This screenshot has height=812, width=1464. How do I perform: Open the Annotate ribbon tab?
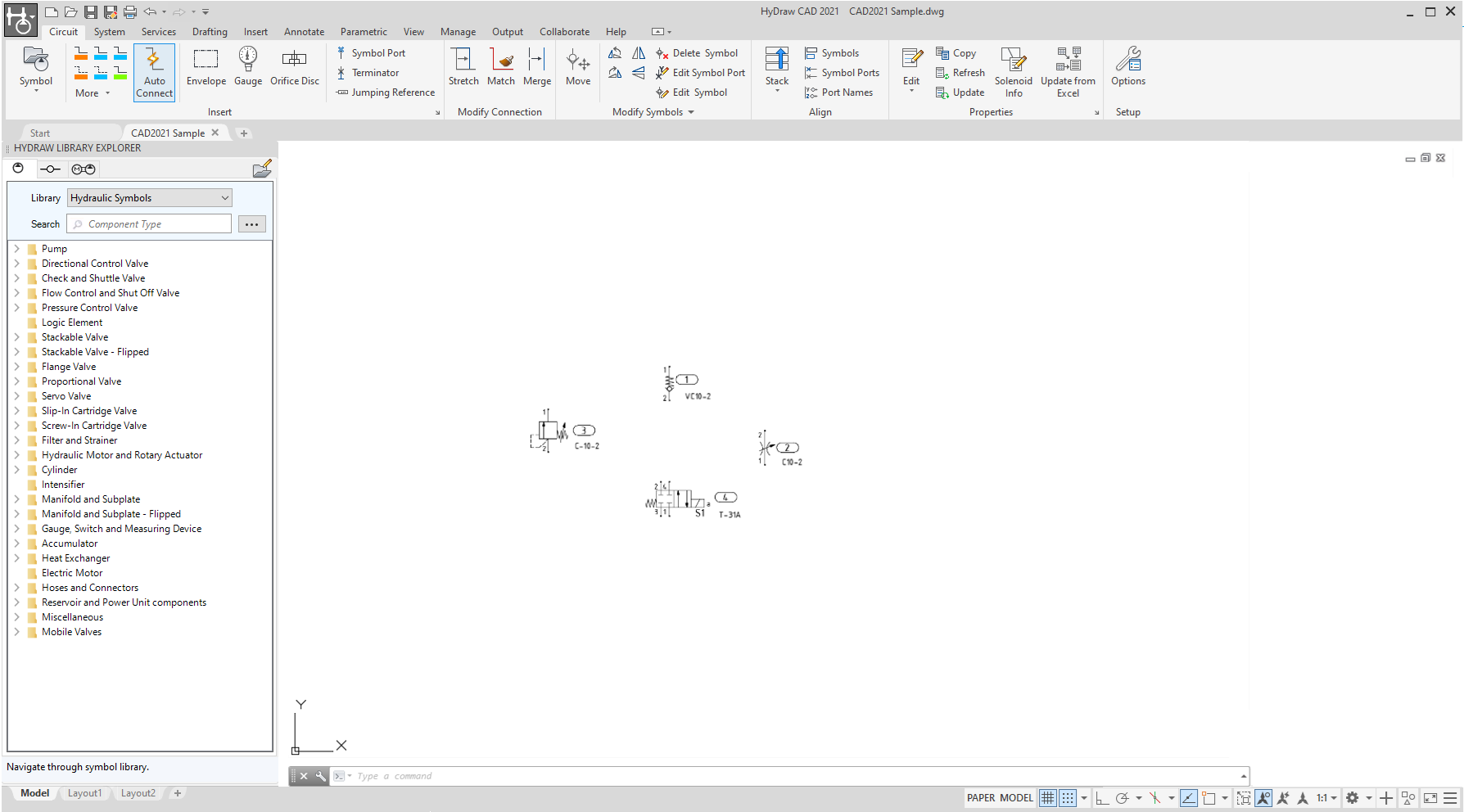304,32
